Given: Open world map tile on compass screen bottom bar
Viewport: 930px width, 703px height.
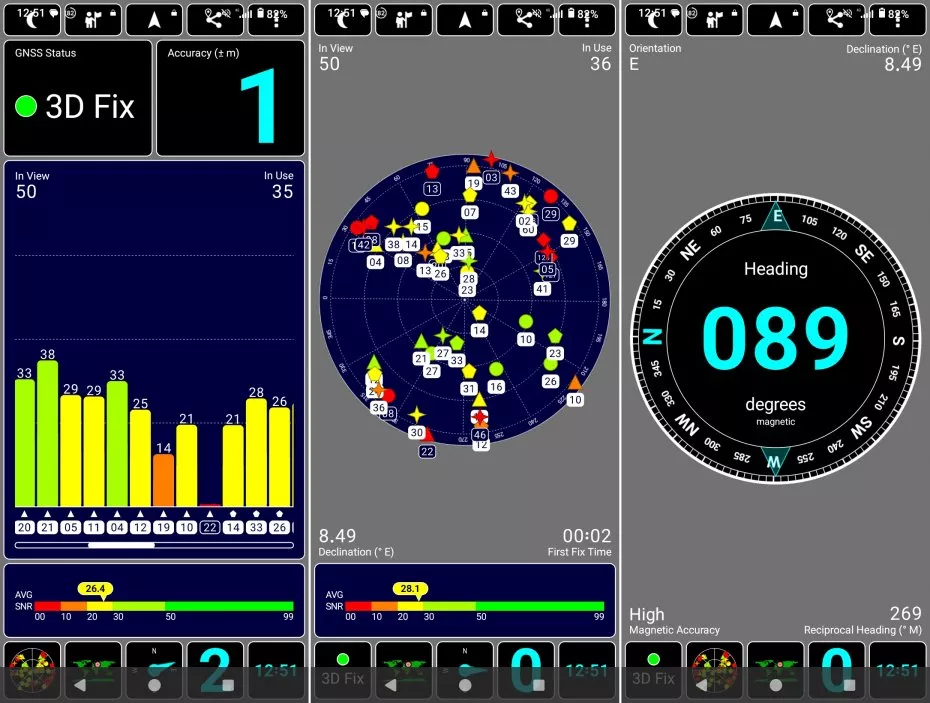Looking at the screenshot, I should (x=776, y=670).
